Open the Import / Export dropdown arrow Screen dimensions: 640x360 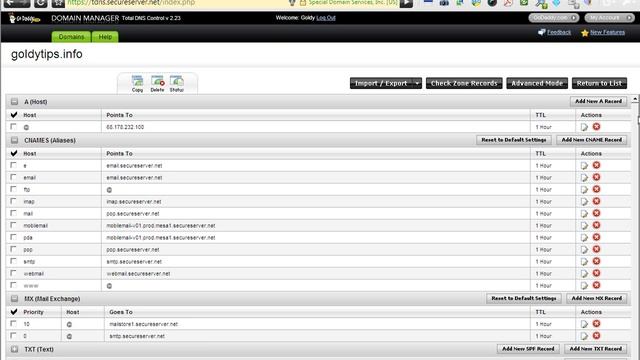point(417,83)
